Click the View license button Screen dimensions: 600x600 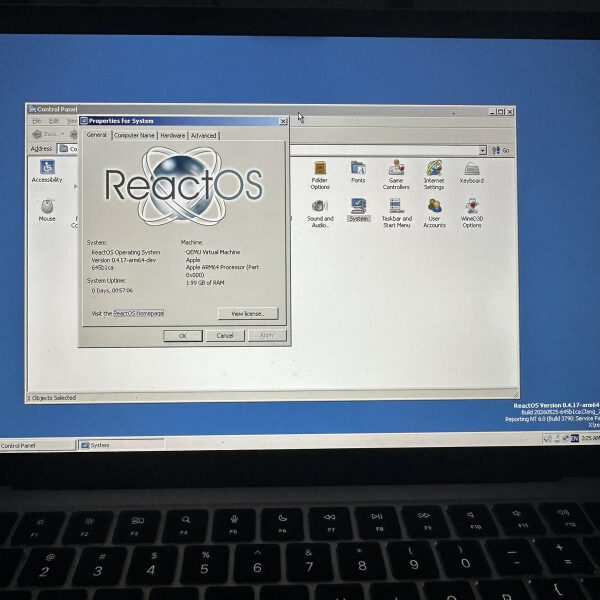pos(248,313)
